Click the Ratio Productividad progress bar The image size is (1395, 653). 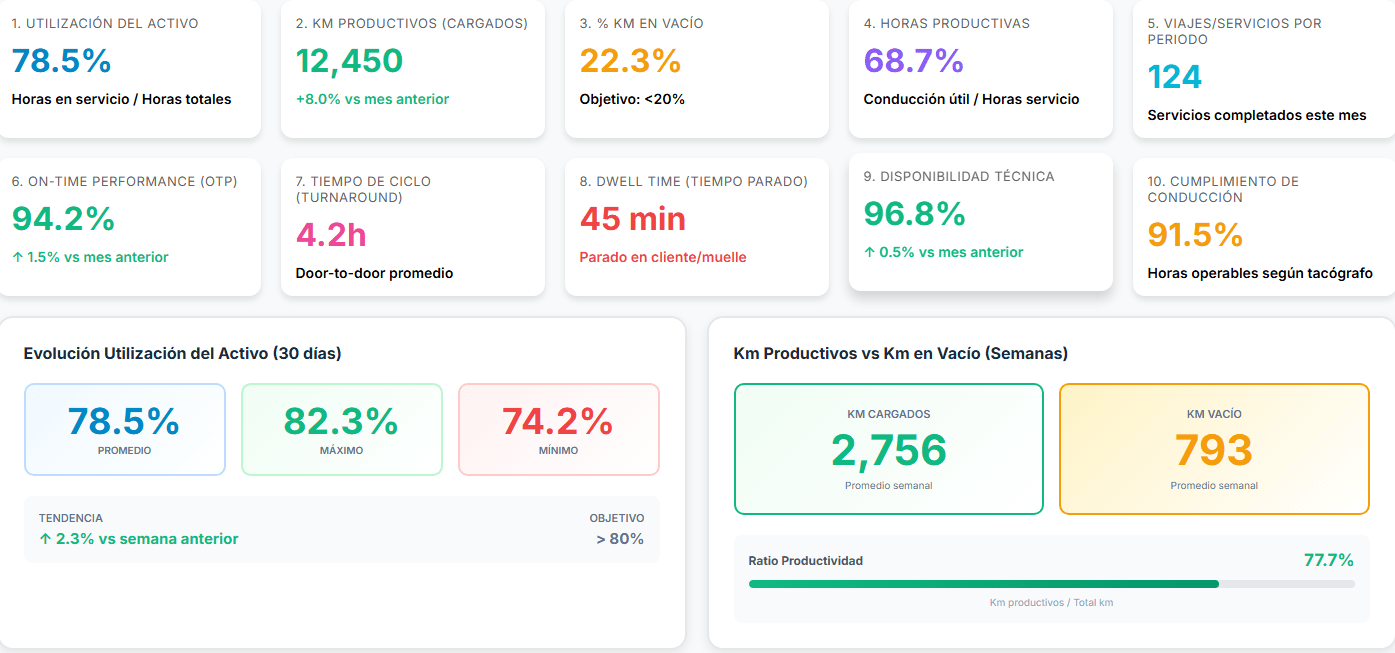(1051, 584)
